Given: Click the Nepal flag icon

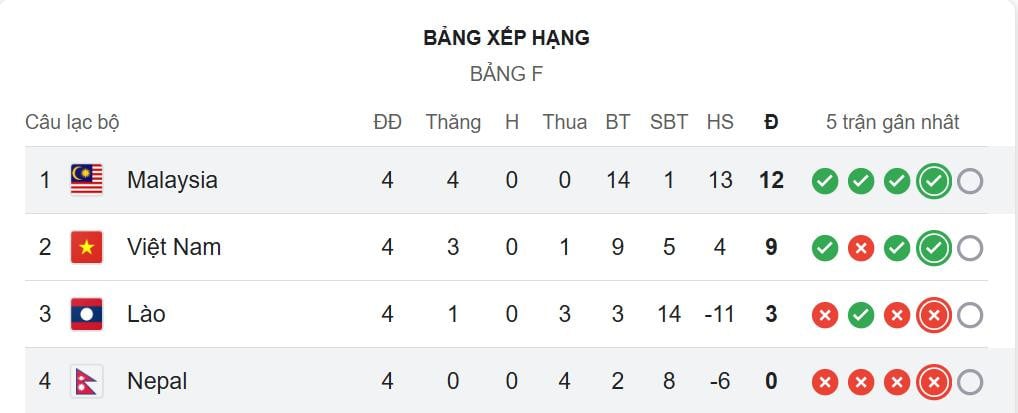Looking at the screenshot, I should click(x=86, y=381).
